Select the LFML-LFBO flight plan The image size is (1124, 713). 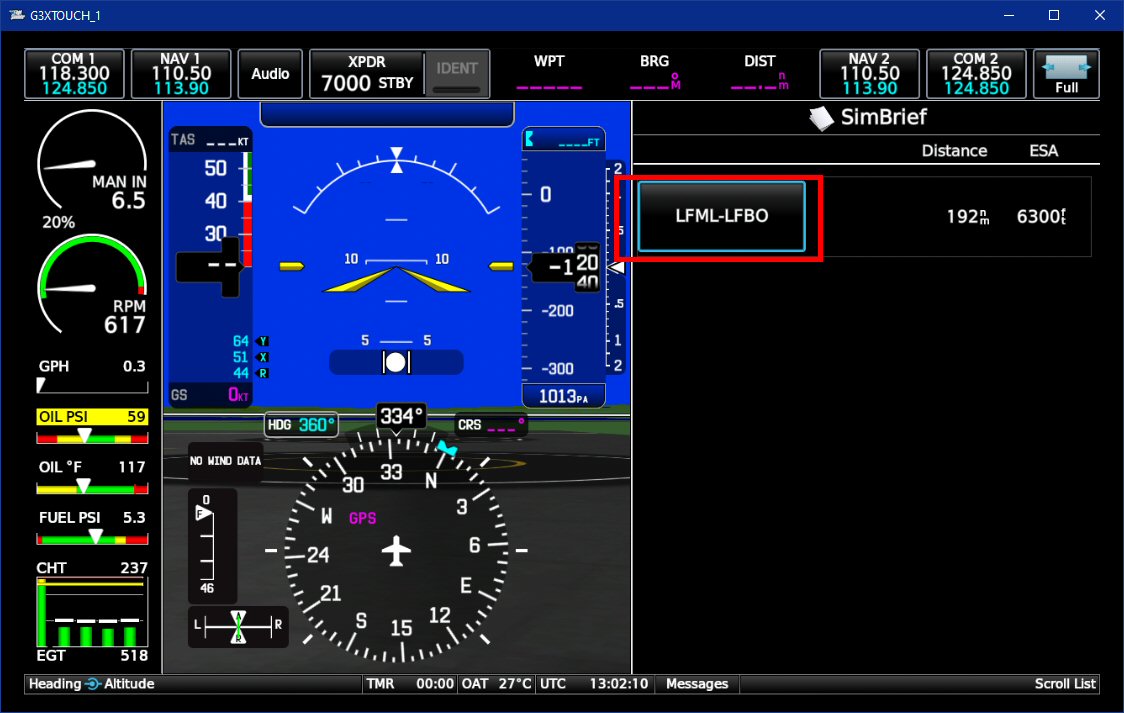[x=721, y=216]
